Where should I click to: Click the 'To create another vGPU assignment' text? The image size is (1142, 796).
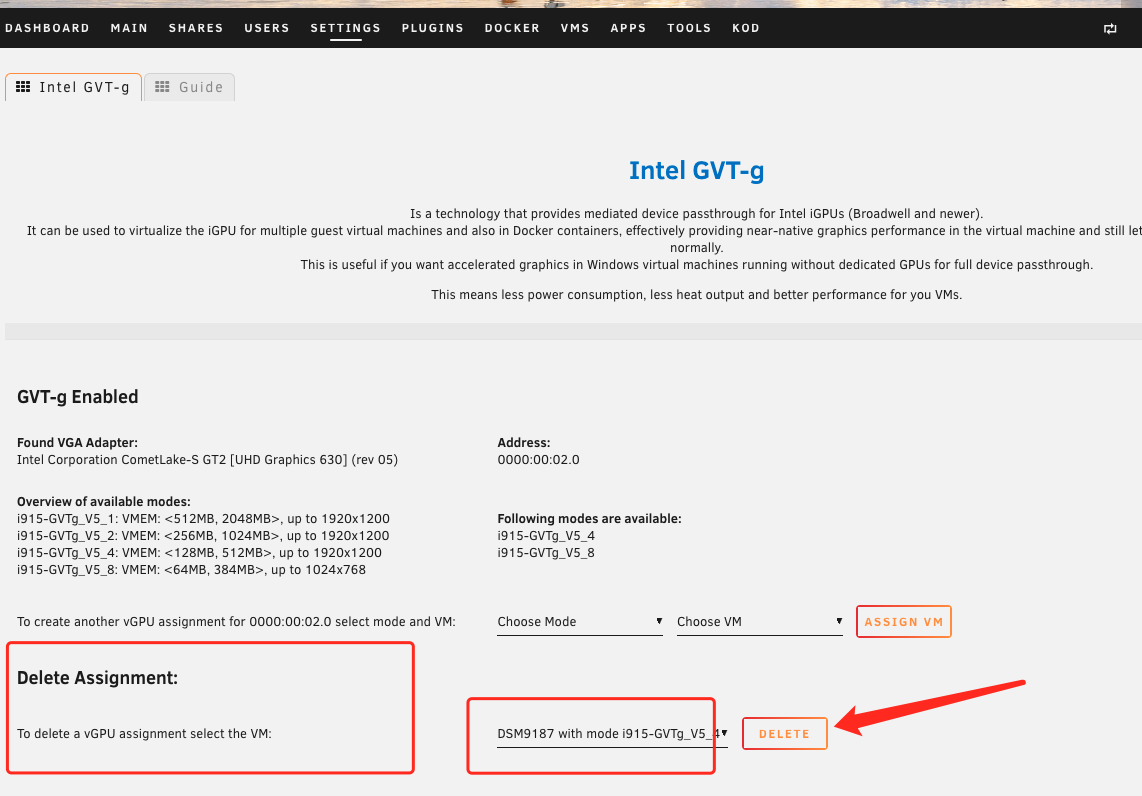(236, 621)
